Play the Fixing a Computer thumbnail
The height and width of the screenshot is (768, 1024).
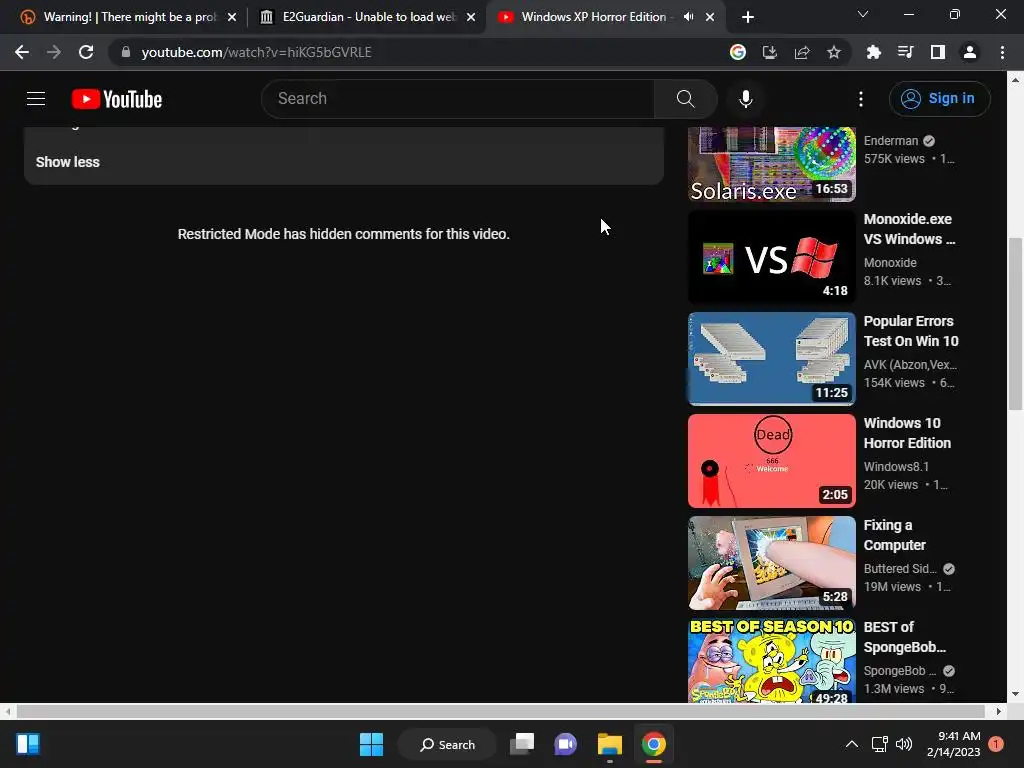(x=772, y=562)
